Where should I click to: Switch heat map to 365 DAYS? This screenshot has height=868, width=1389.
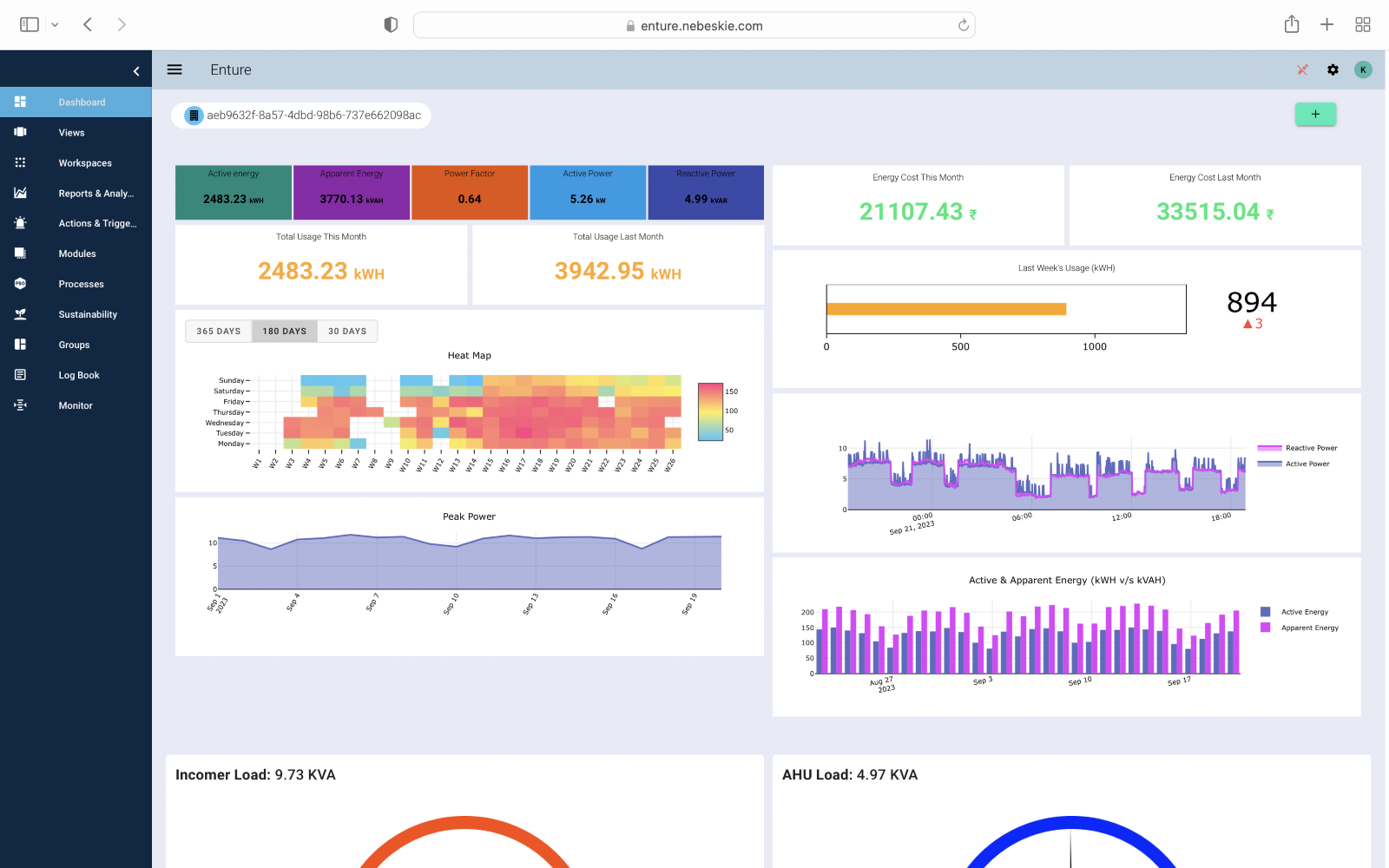218,331
